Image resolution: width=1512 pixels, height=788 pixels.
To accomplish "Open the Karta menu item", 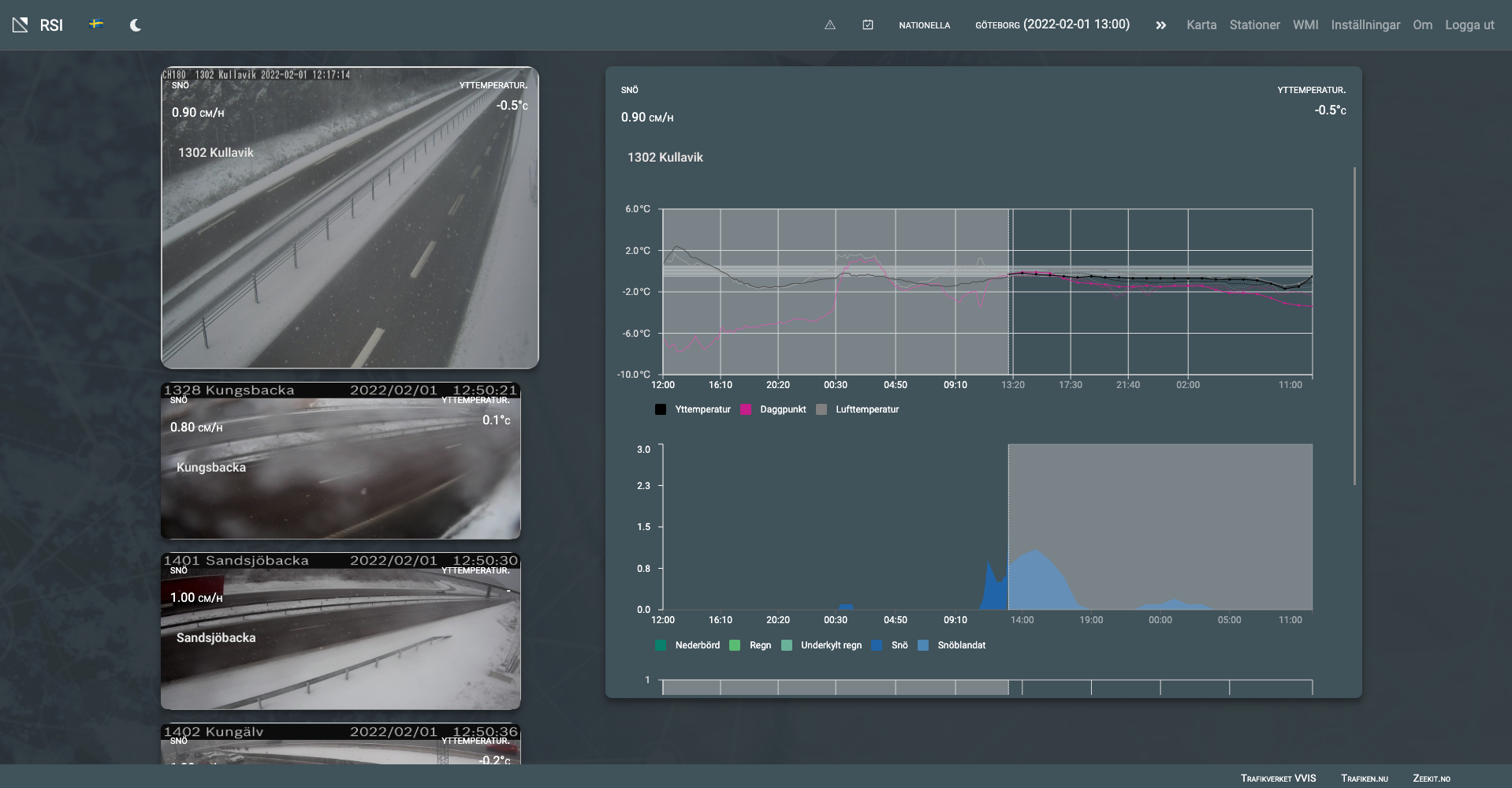I will point(1201,25).
